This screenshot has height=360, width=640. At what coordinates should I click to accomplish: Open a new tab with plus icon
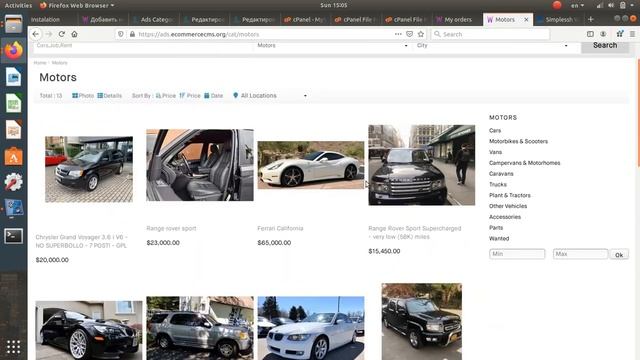tap(591, 19)
